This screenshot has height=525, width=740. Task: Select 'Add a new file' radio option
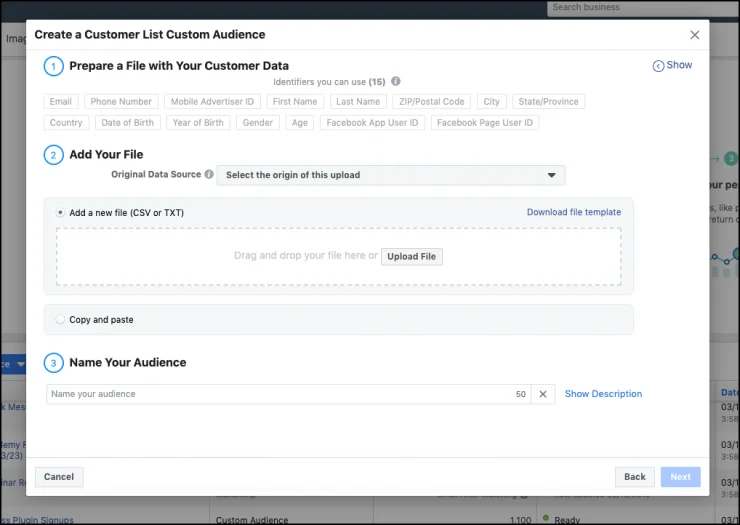(x=60, y=213)
